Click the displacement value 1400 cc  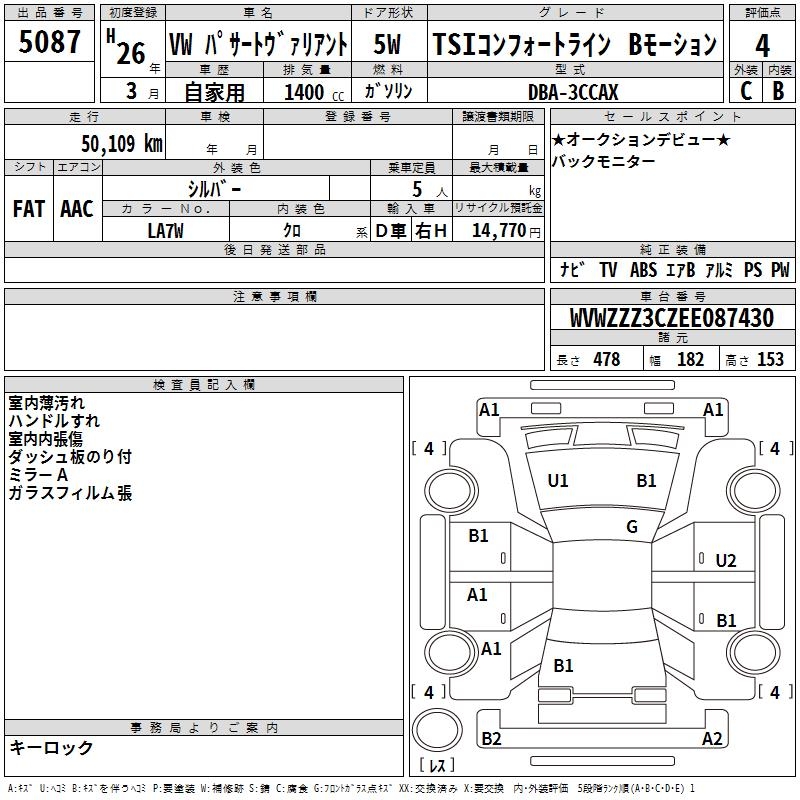[x=314, y=93]
